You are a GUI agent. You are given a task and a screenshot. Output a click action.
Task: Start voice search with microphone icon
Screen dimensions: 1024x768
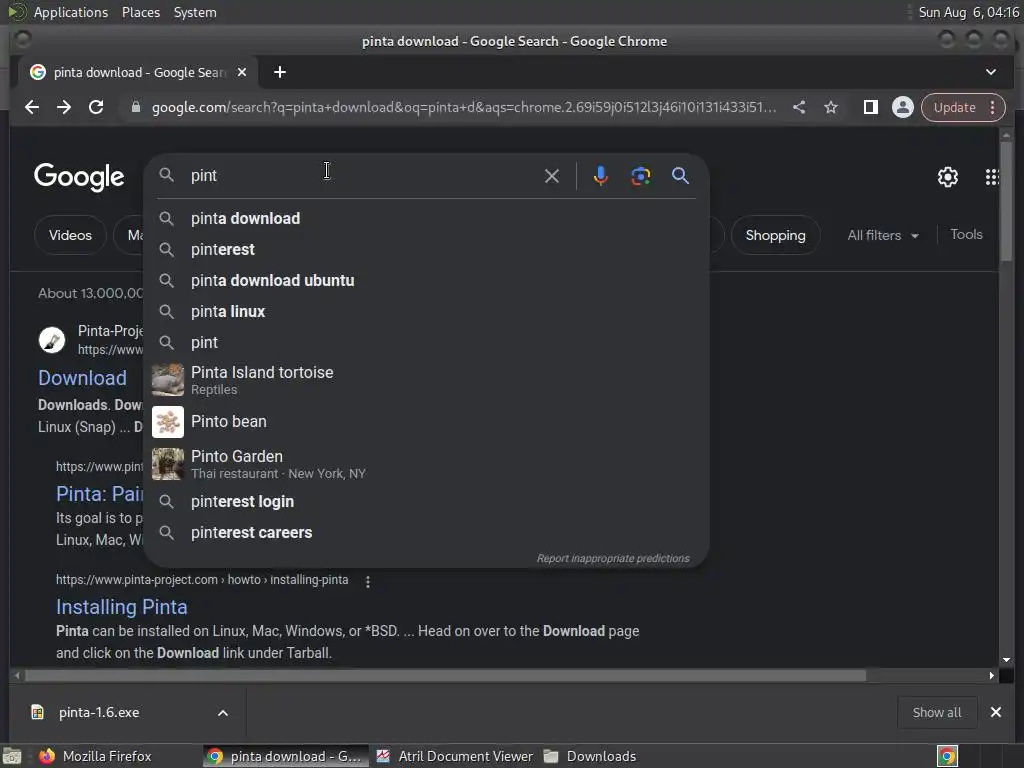tap(600, 176)
